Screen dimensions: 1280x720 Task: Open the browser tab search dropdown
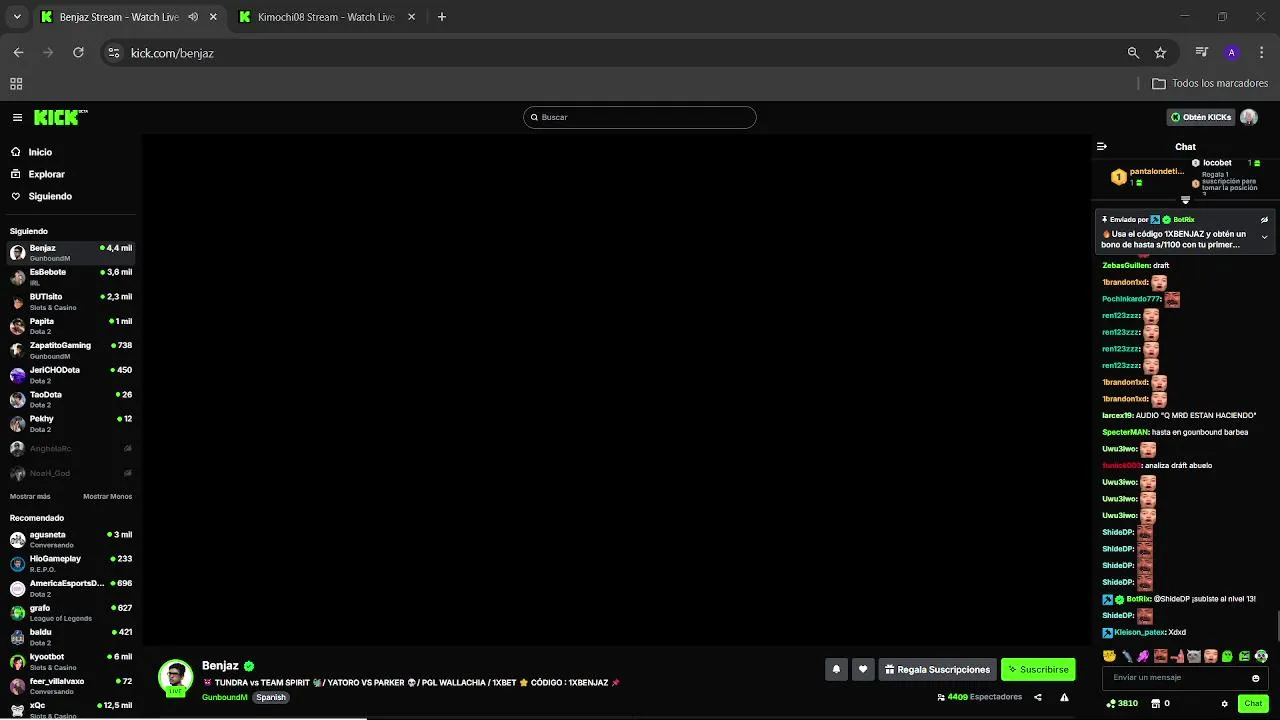coord(17,17)
